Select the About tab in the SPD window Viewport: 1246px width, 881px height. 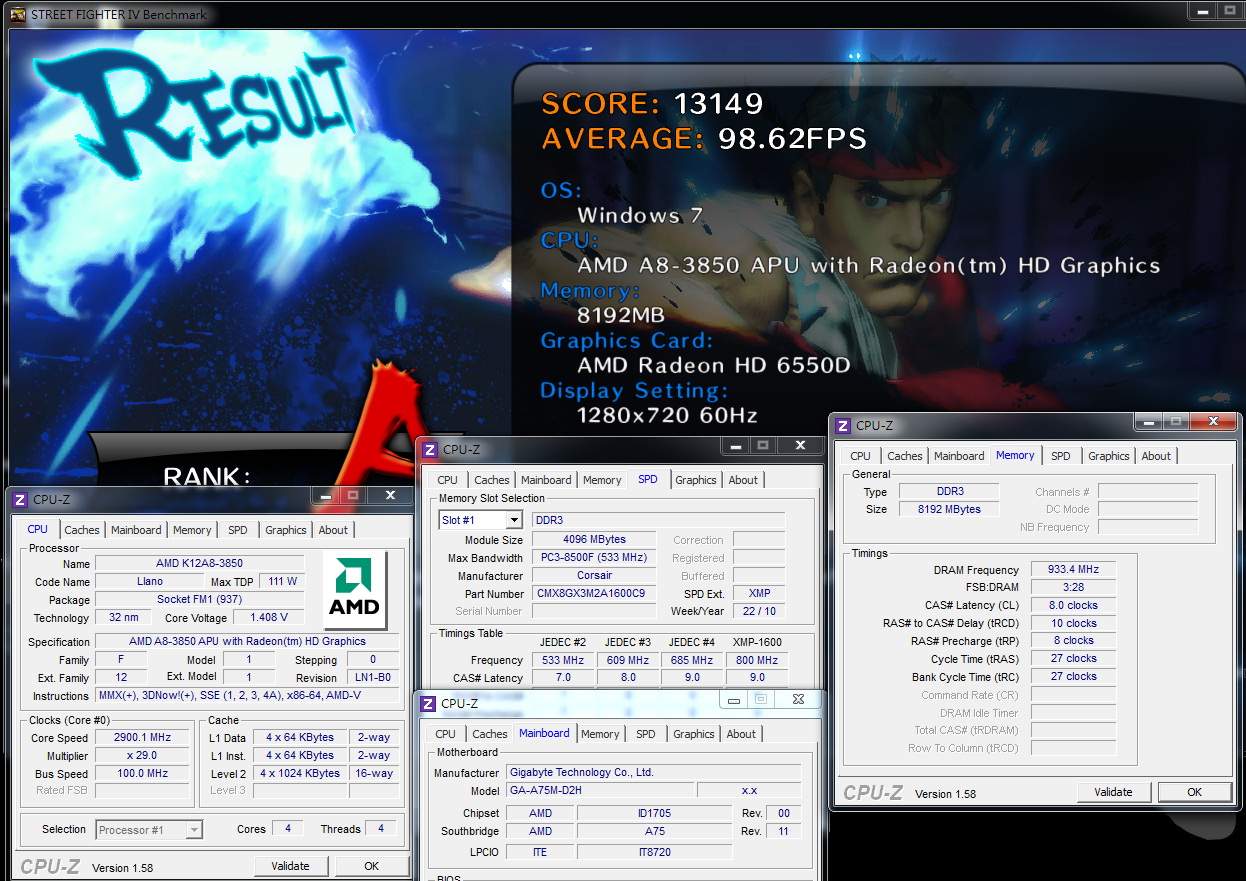(x=743, y=480)
